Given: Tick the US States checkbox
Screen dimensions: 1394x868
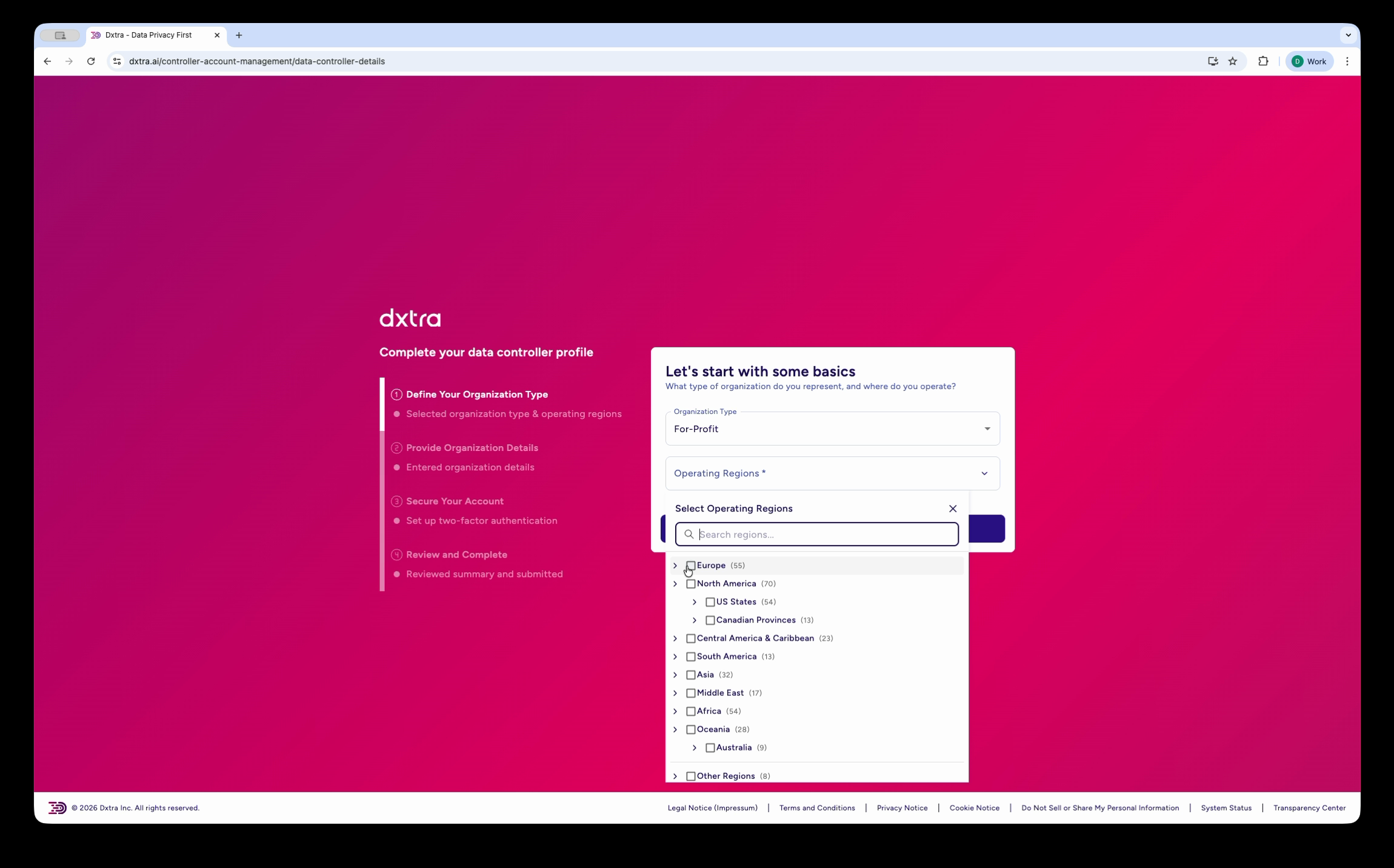Looking at the screenshot, I should tap(710, 602).
